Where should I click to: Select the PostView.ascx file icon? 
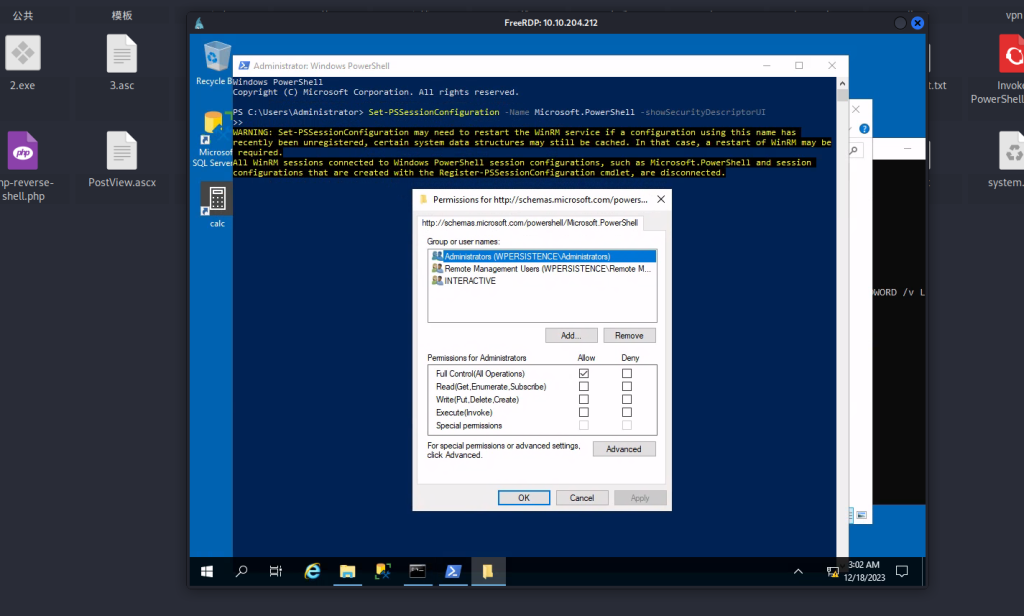coord(122,159)
